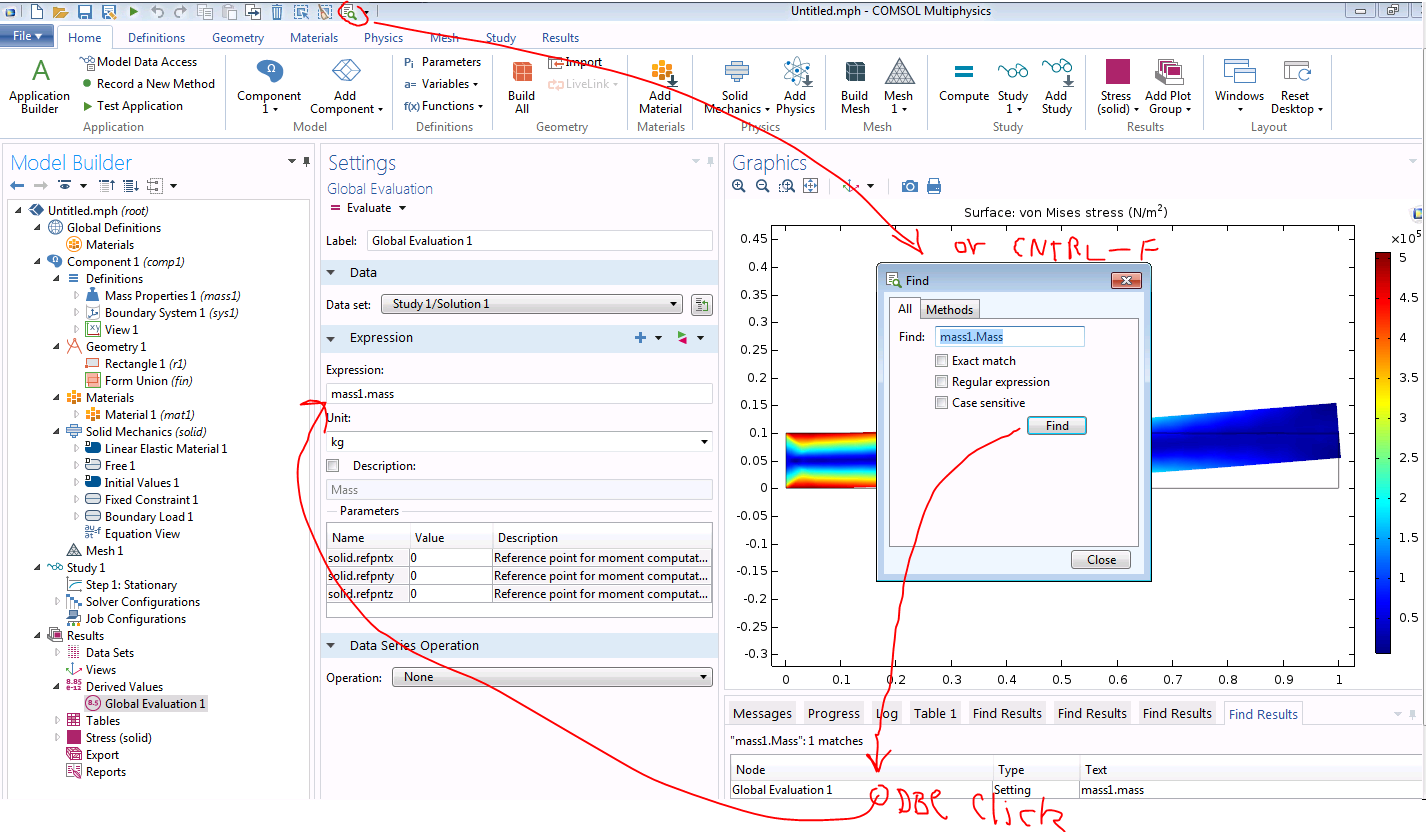This screenshot has height=832, width=1426.
Task: Click the color legend bar
Action: point(1383,452)
